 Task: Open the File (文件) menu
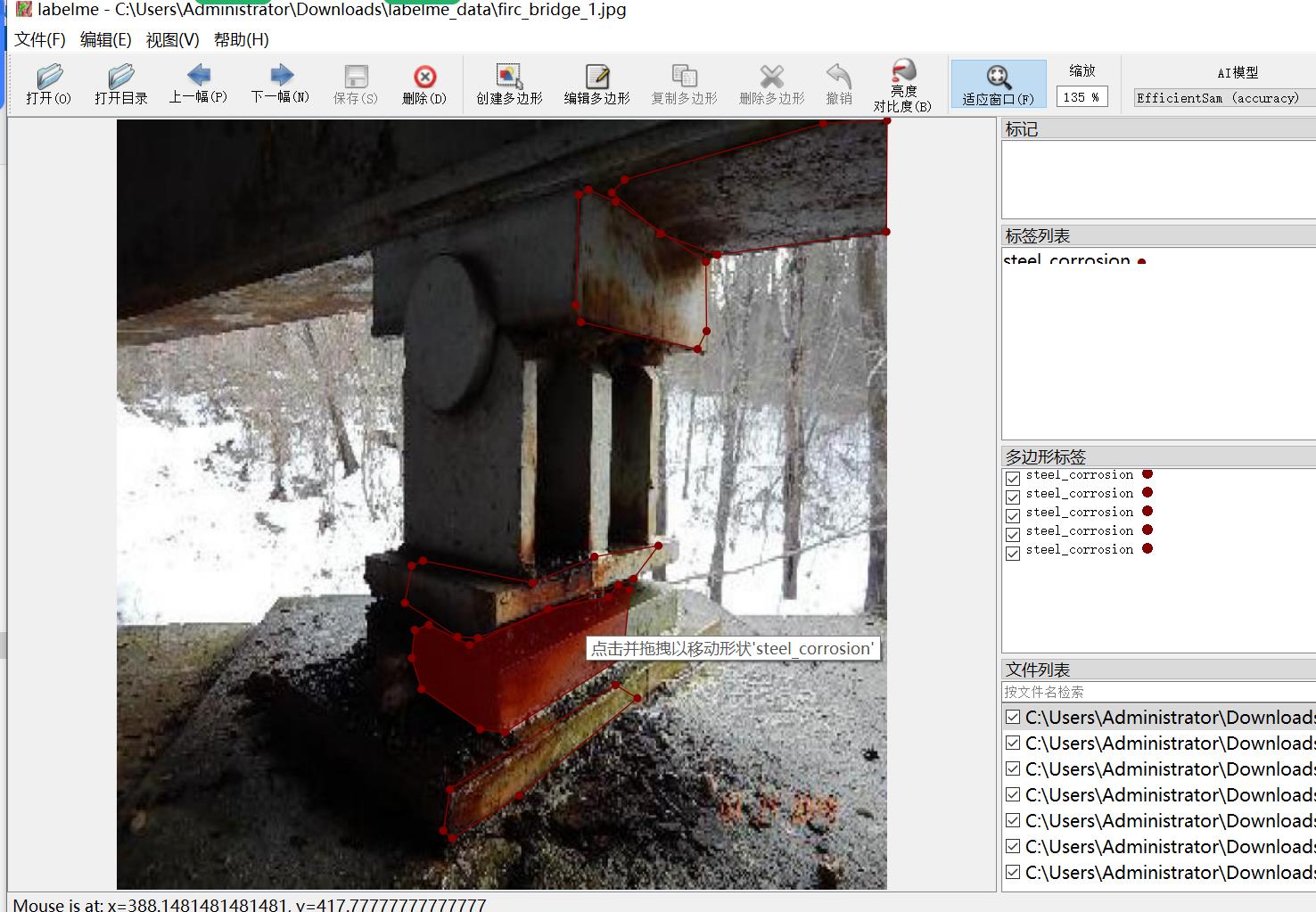pyautogui.click(x=40, y=40)
